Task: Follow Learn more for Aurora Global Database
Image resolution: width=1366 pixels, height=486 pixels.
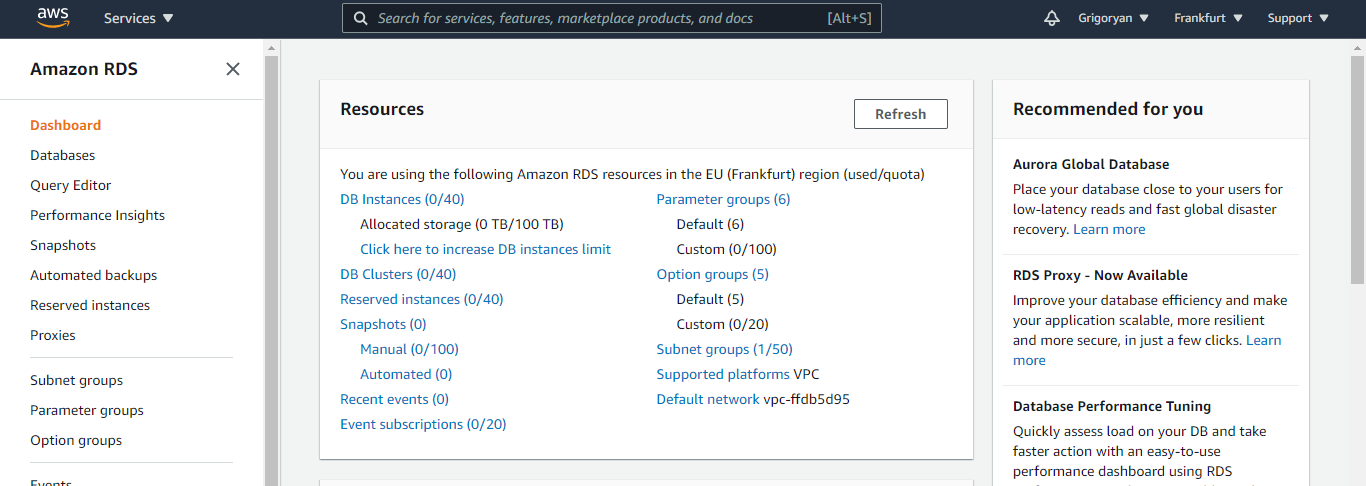Action: pos(1109,229)
